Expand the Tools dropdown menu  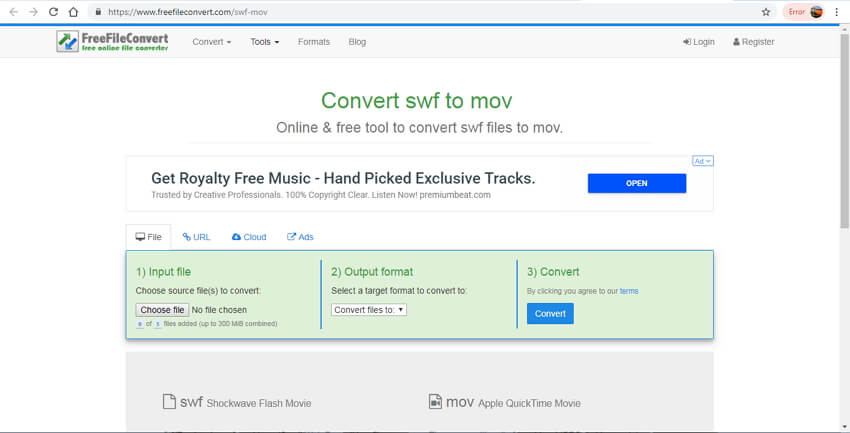[x=264, y=42]
